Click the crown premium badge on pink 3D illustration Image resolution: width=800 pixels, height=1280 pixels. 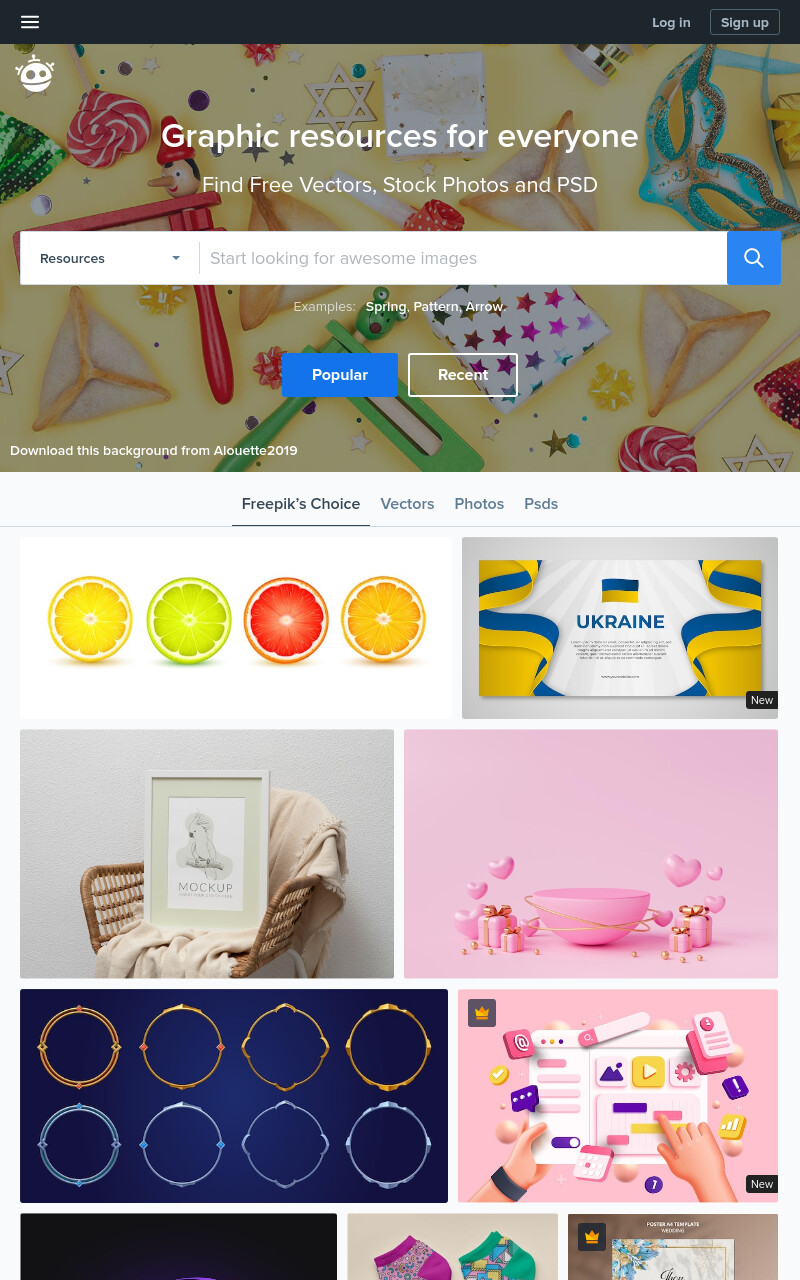tap(482, 1013)
